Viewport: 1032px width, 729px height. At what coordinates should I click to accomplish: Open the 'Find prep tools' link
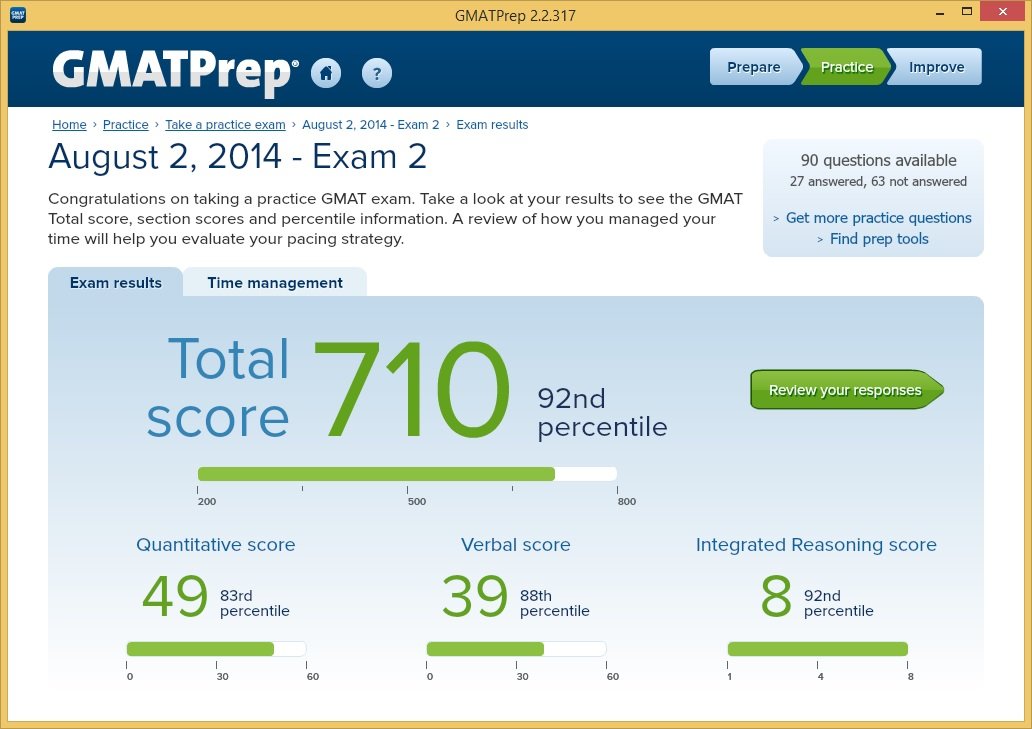pos(879,239)
